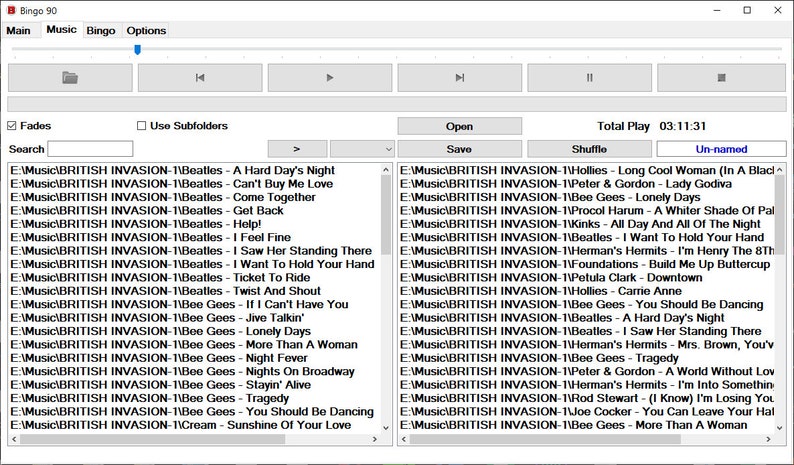Focus the Search input field
Viewport: 794px width, 465px height.
tap(90, 149)
